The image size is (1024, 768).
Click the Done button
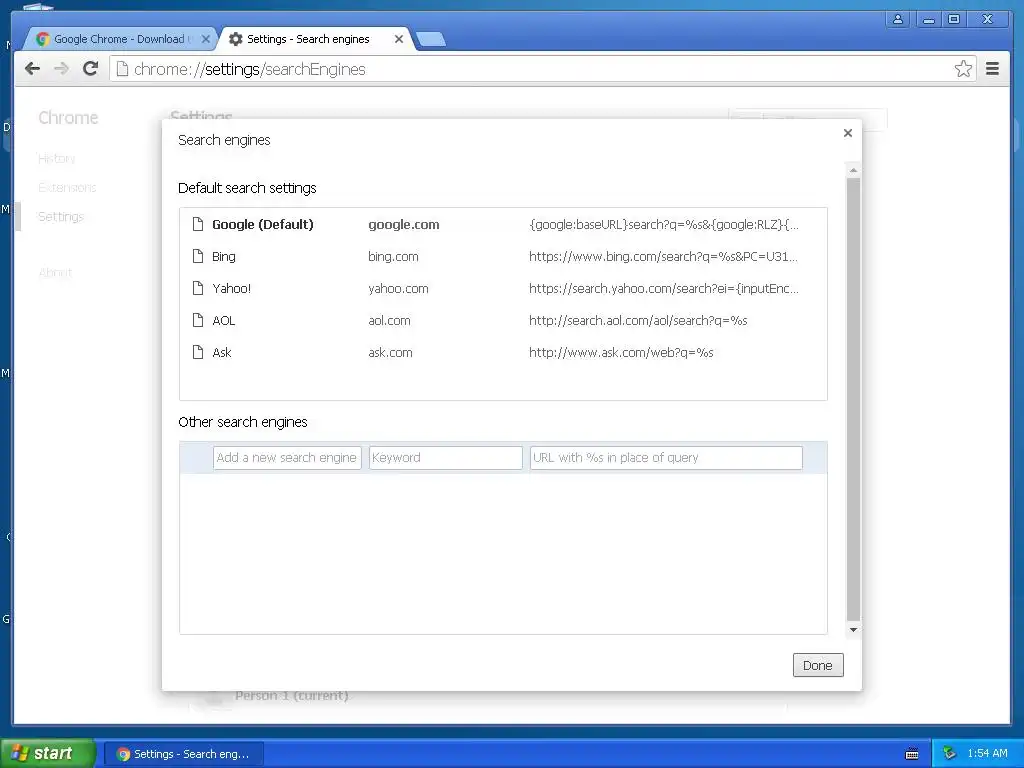pos(818,665)
